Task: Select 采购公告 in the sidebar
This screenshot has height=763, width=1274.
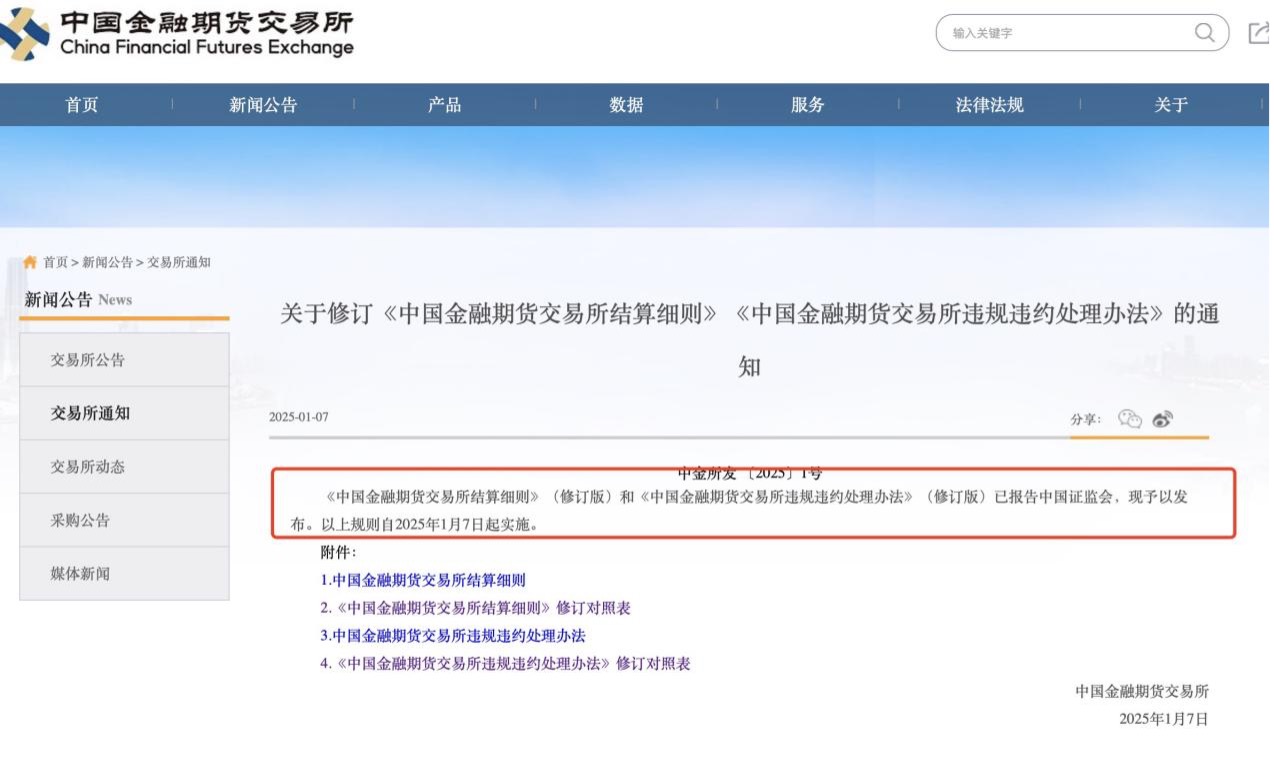Action: point(80,520)
